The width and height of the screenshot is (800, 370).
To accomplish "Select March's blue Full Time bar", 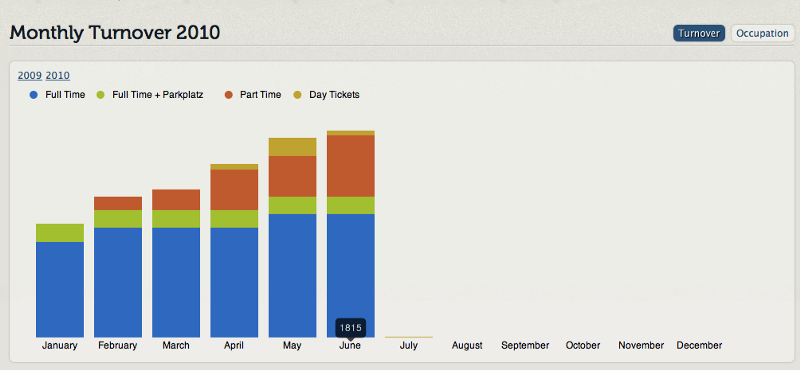I will pos(176,282).
